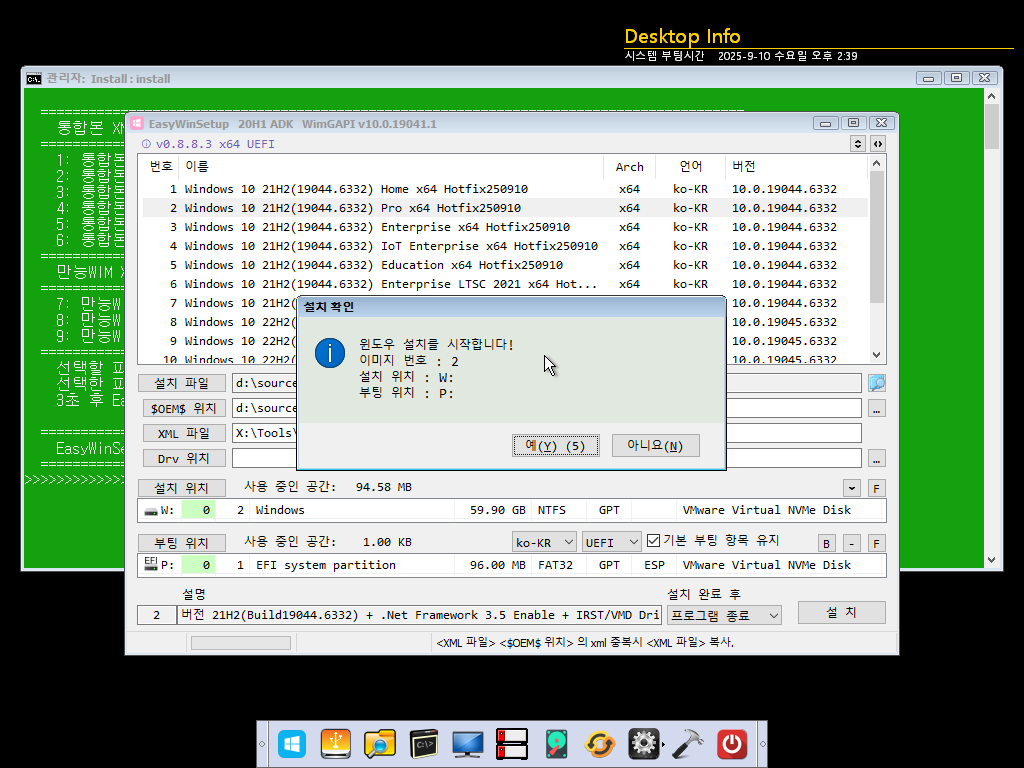Click the left diamond handle of the dock

[x=262, y=744]
